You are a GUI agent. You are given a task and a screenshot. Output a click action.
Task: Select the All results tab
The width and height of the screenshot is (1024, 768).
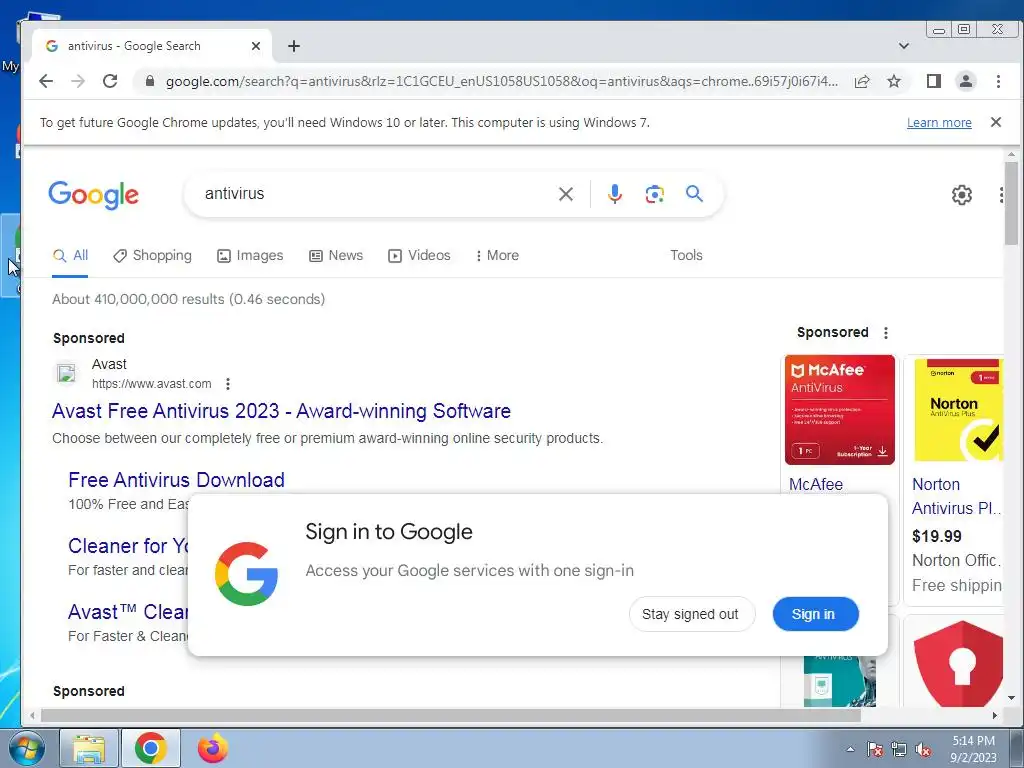pyautogui.click(x=71, y=255)
